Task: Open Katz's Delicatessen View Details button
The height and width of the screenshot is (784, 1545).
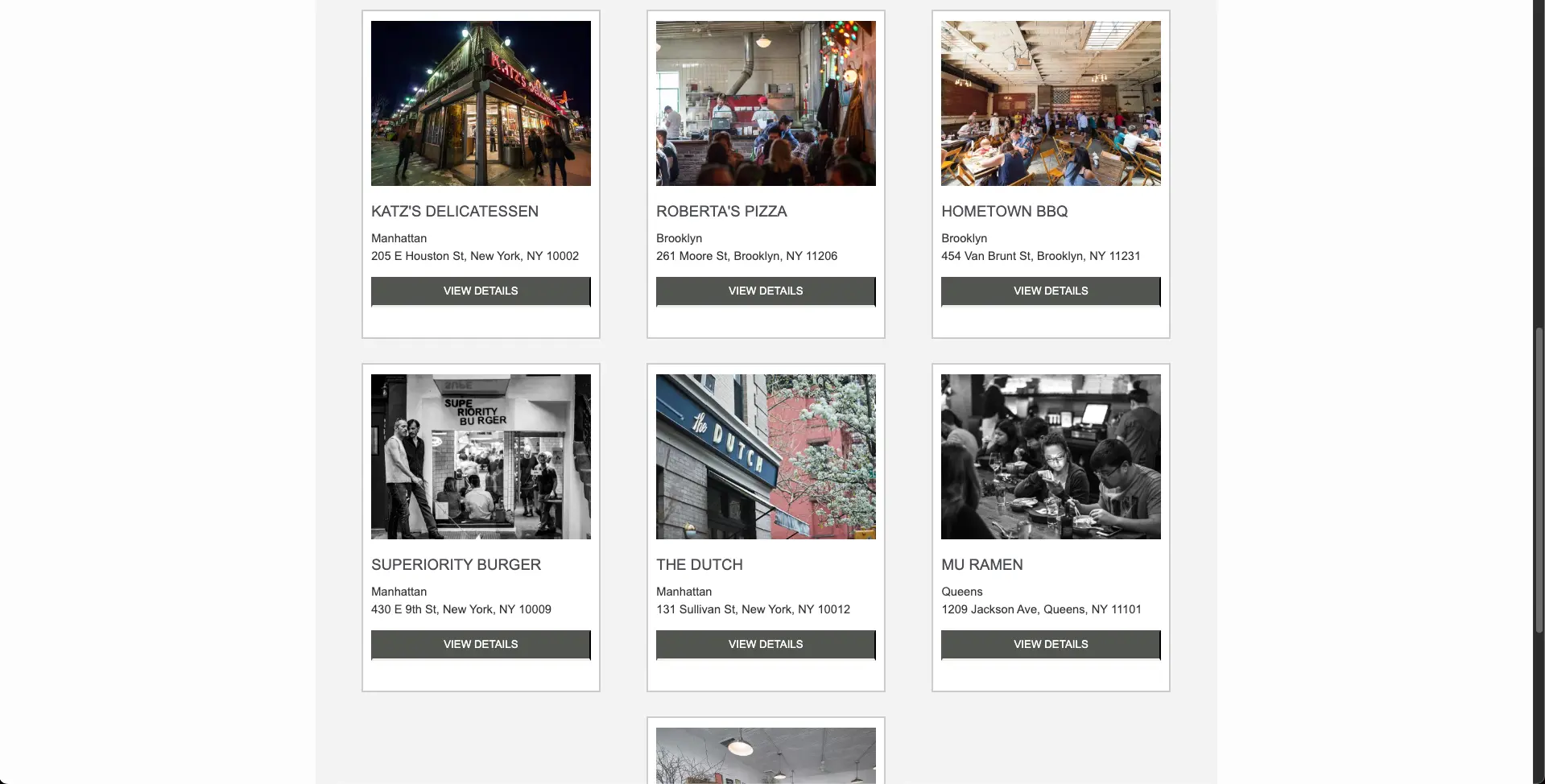Action: point(481,291)
